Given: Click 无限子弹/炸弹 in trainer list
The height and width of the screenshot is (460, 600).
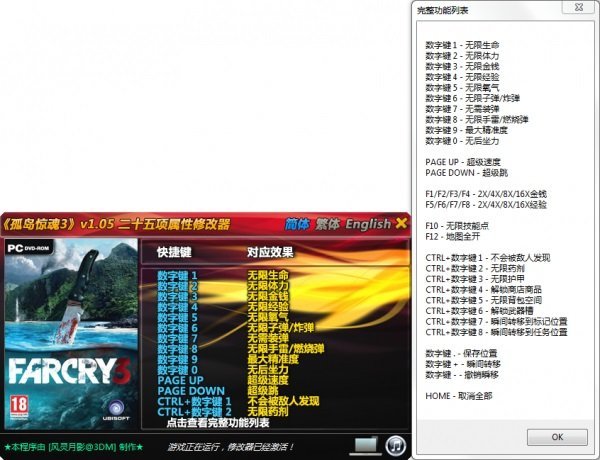Looking at the screenshot, I should coord(280,328).
